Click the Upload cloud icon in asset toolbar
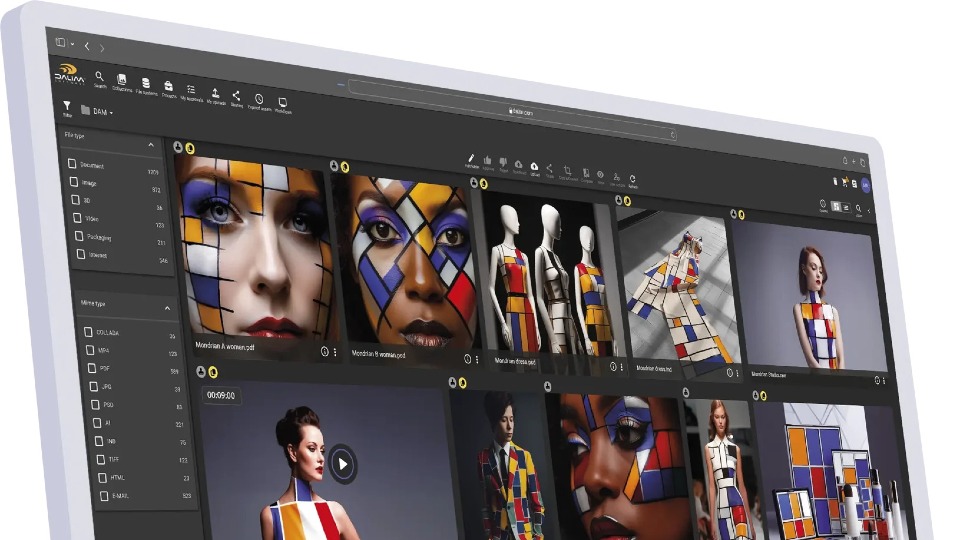 (534, 166)
